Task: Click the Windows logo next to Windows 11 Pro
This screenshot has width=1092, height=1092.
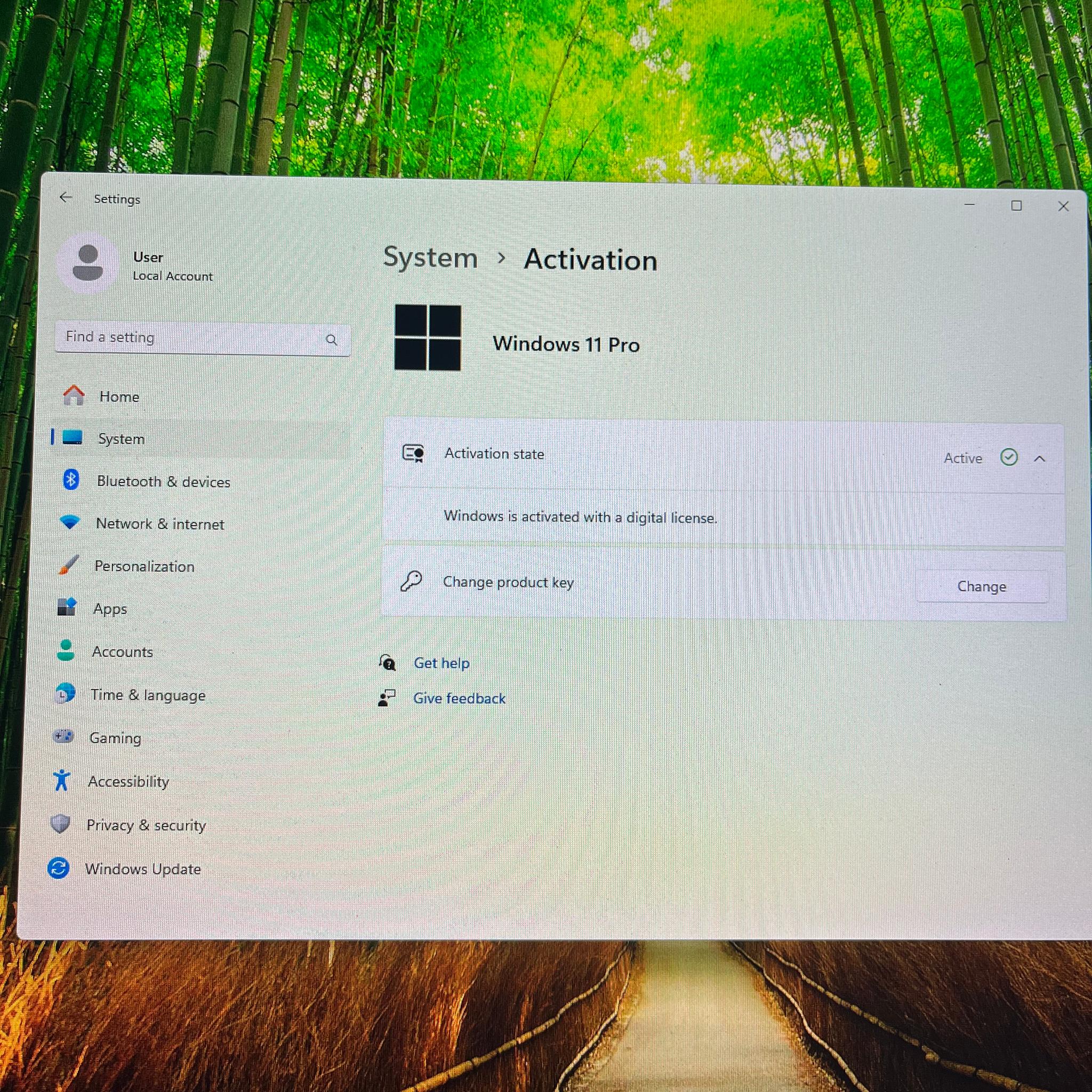Action: 428,338
